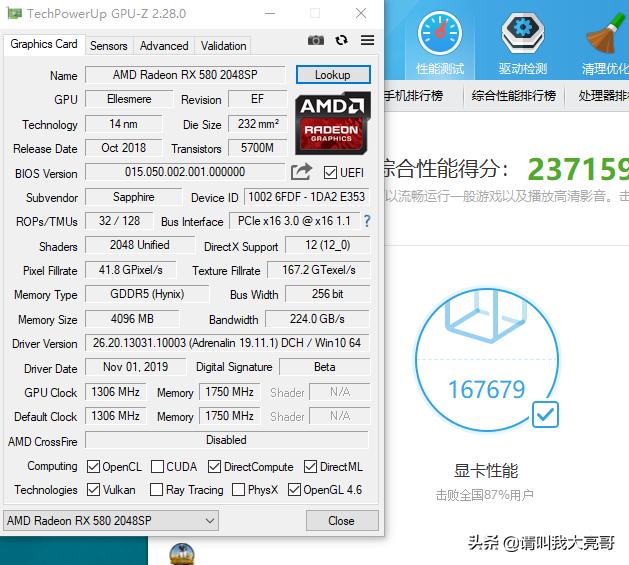
Task: Click the Driver Date value Nov 01, 2019
Action: [136, 367]
